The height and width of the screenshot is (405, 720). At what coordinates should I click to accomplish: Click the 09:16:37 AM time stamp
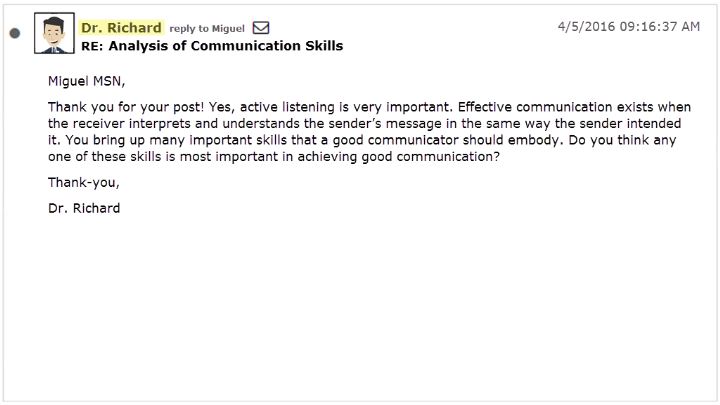click(x=660, y=27)
